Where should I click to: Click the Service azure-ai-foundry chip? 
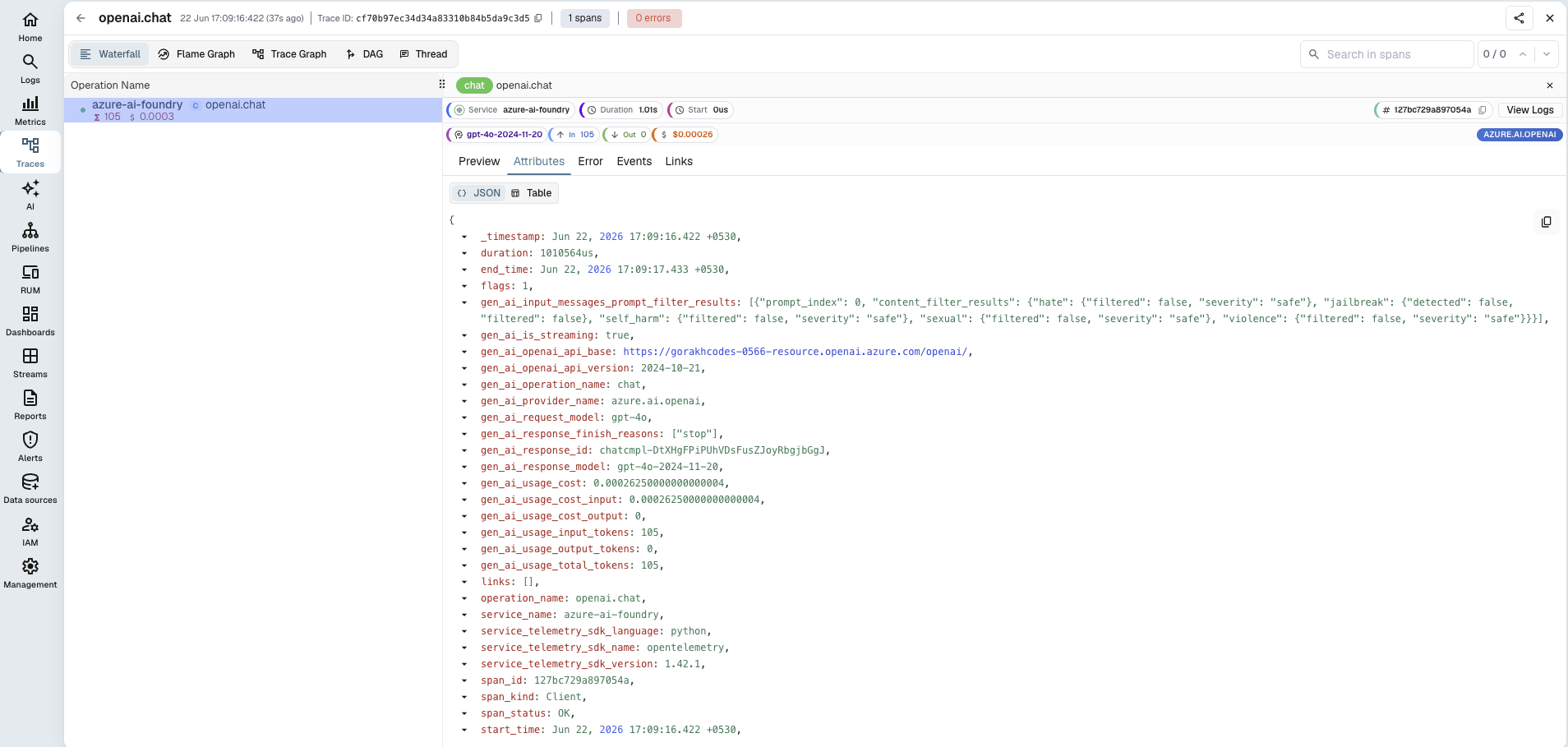tap(511, 110)
